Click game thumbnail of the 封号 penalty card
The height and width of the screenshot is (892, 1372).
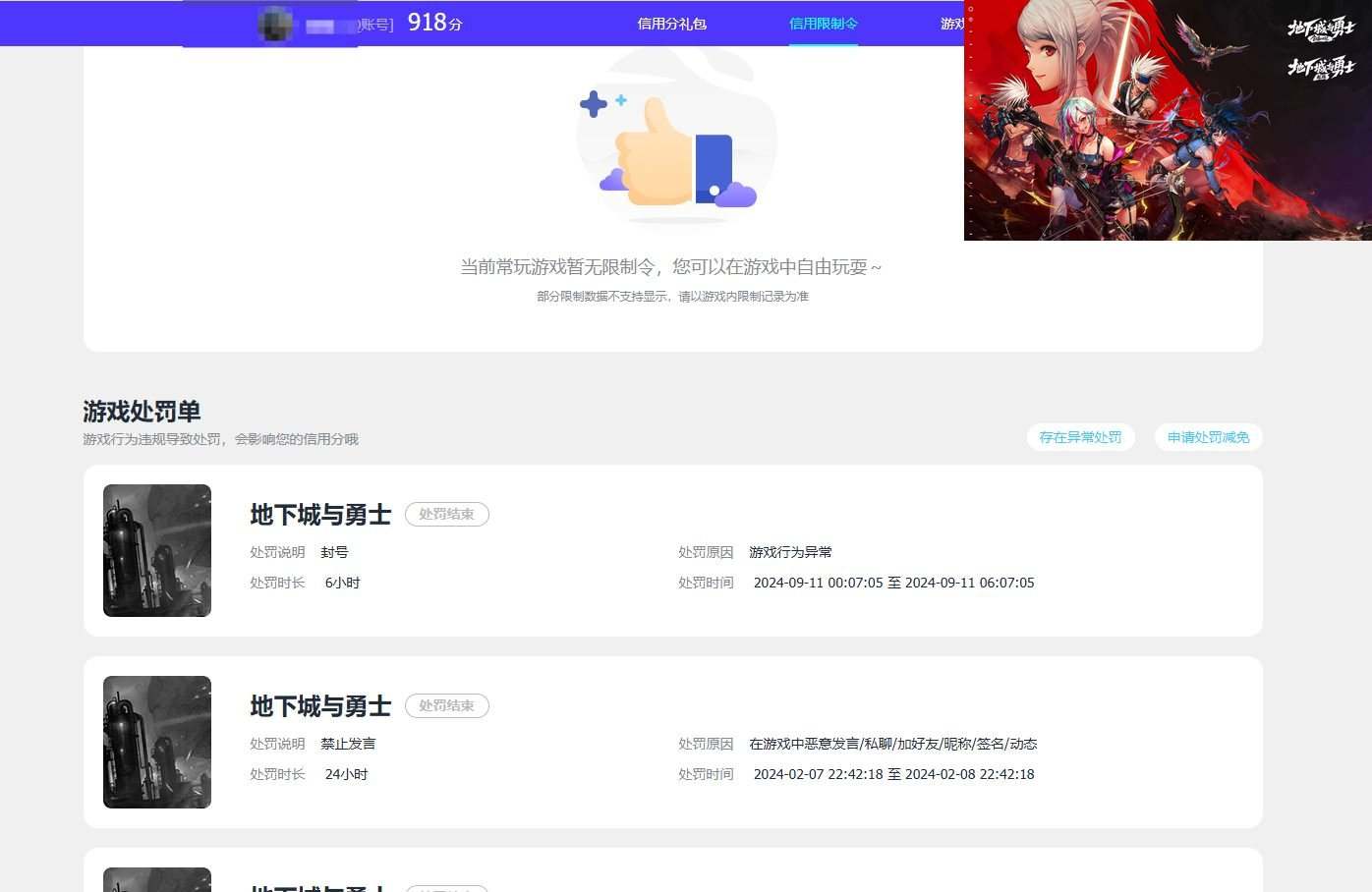coord(157,550)
